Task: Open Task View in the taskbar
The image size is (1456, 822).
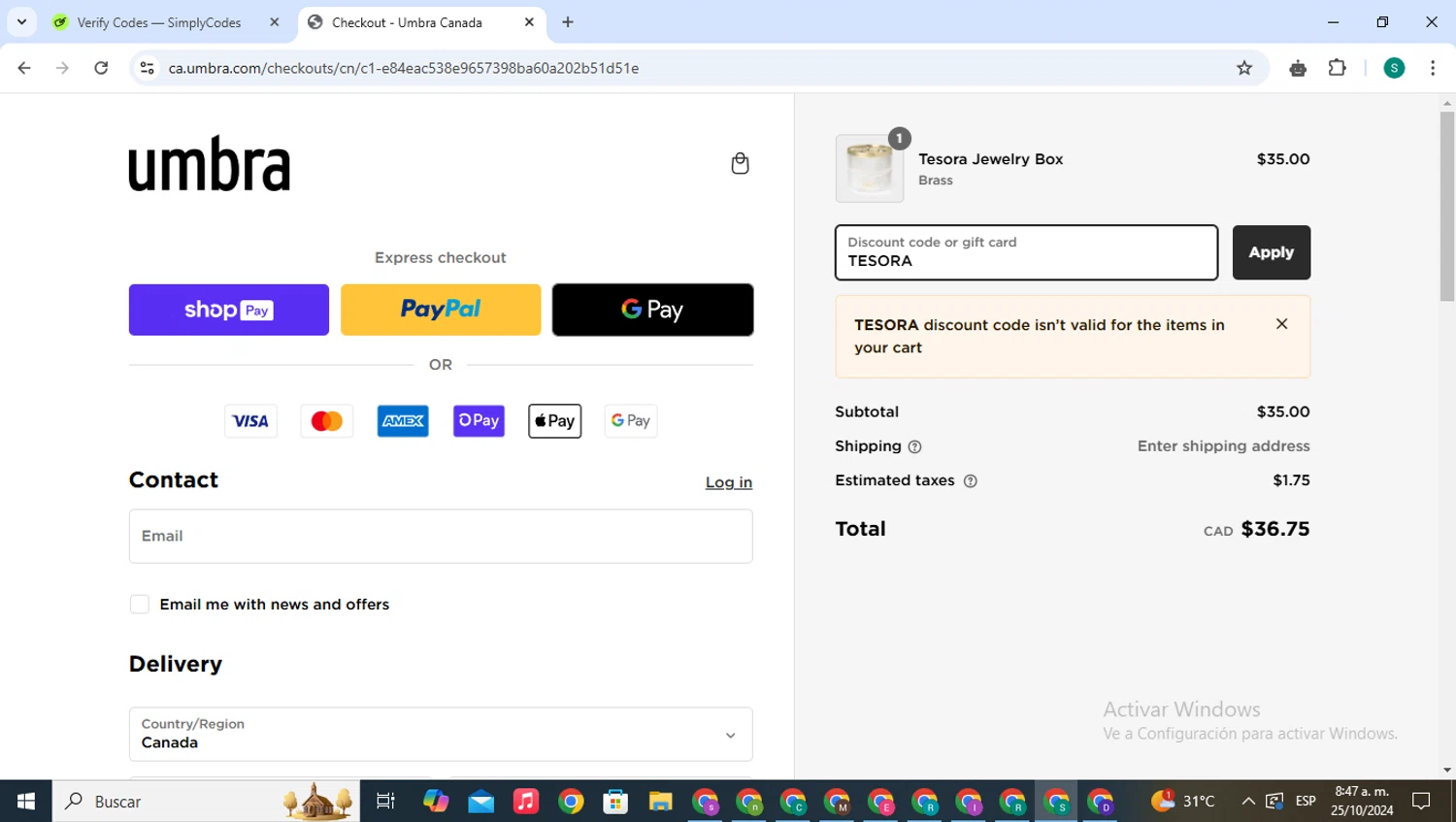Action: click(385, 801)
